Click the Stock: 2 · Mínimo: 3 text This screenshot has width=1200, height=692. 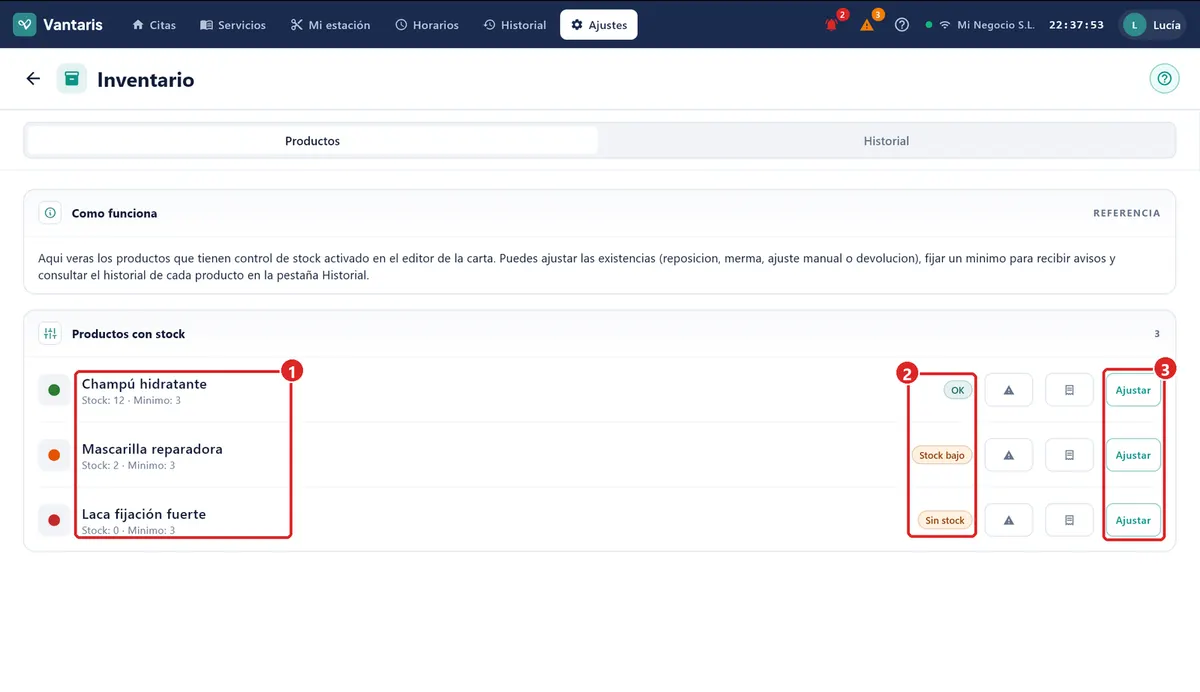(128, 466)
